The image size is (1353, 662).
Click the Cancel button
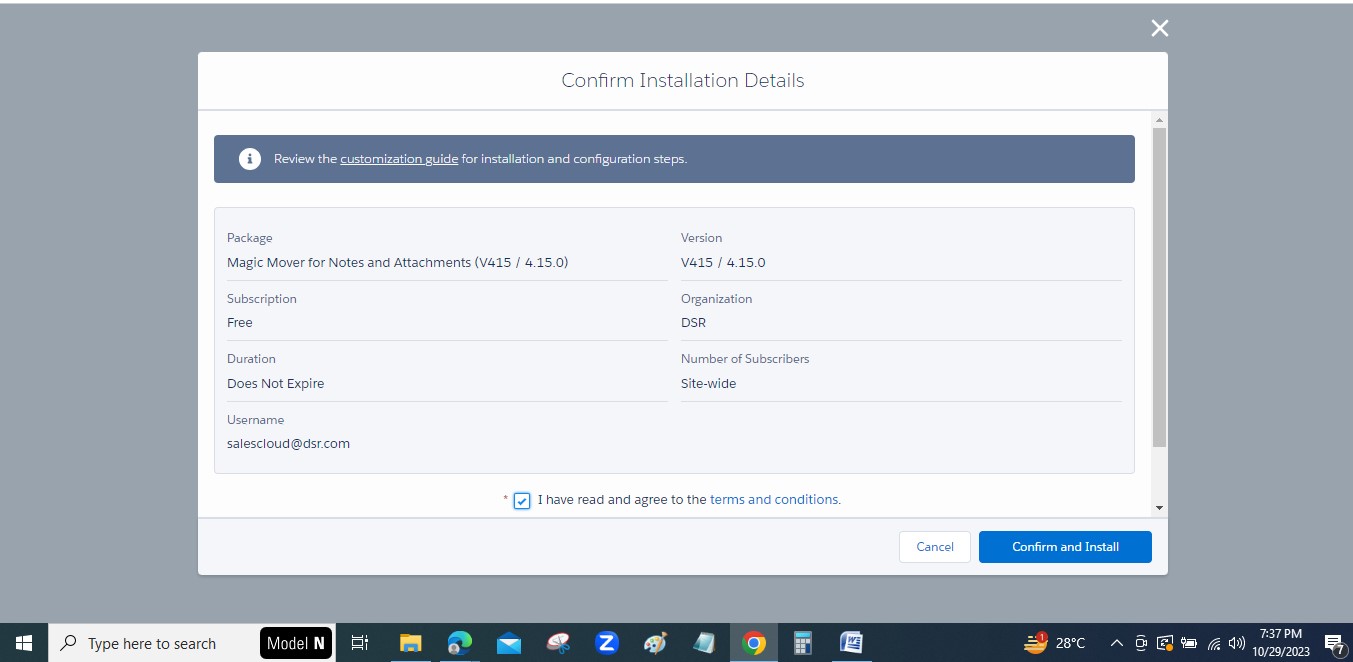pyautogui.click(x=935, y=547)
